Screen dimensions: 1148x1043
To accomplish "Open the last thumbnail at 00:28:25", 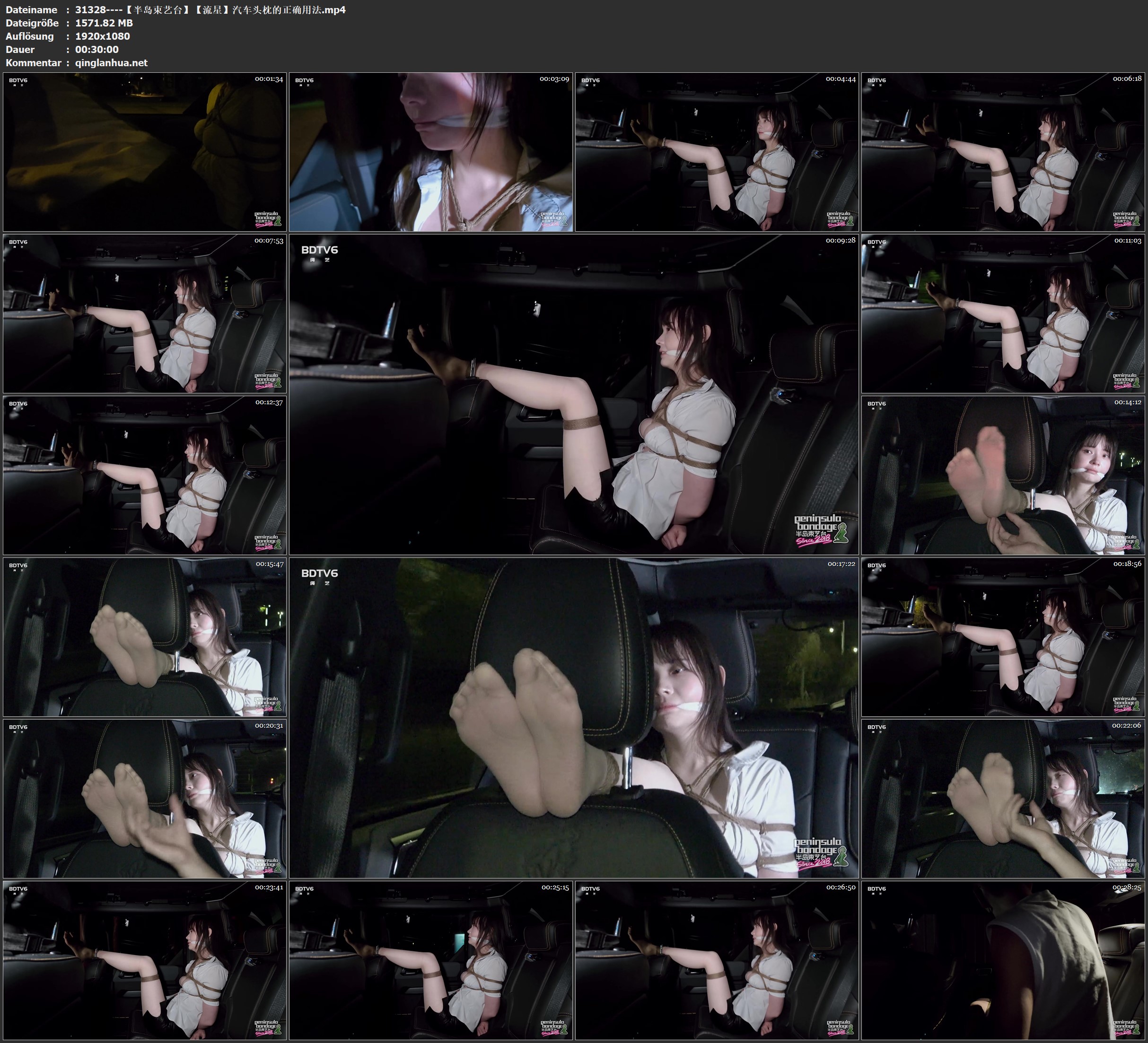I will pos(1003,960).
